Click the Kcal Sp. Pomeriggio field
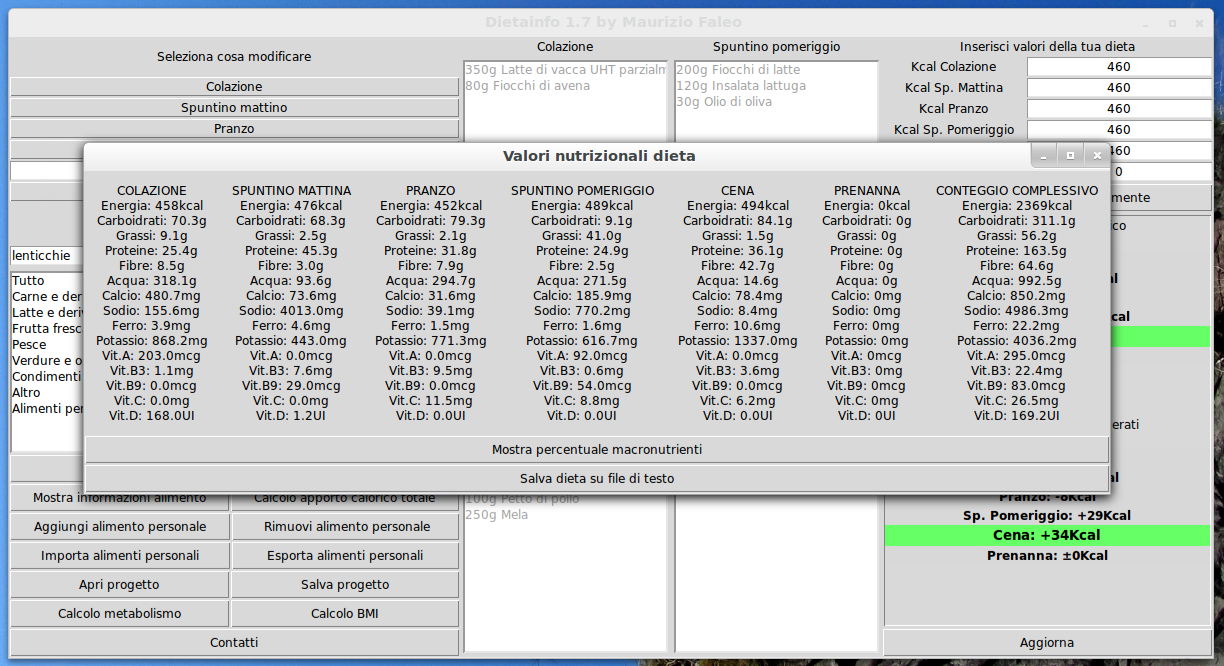Viewport: 1224px width, 666px height. pos(1118,130)
